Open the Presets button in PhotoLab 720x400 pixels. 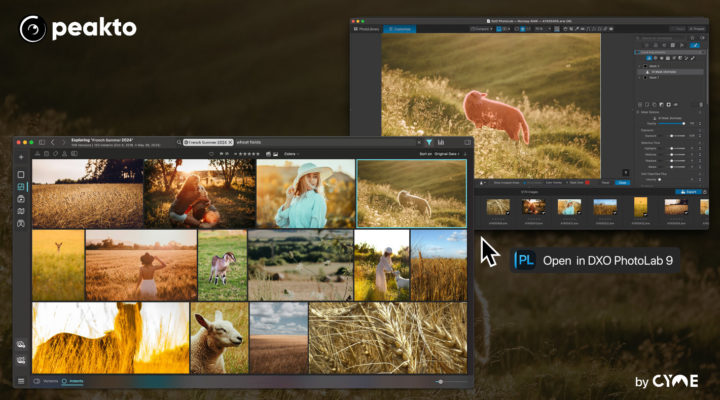(698, 29)
